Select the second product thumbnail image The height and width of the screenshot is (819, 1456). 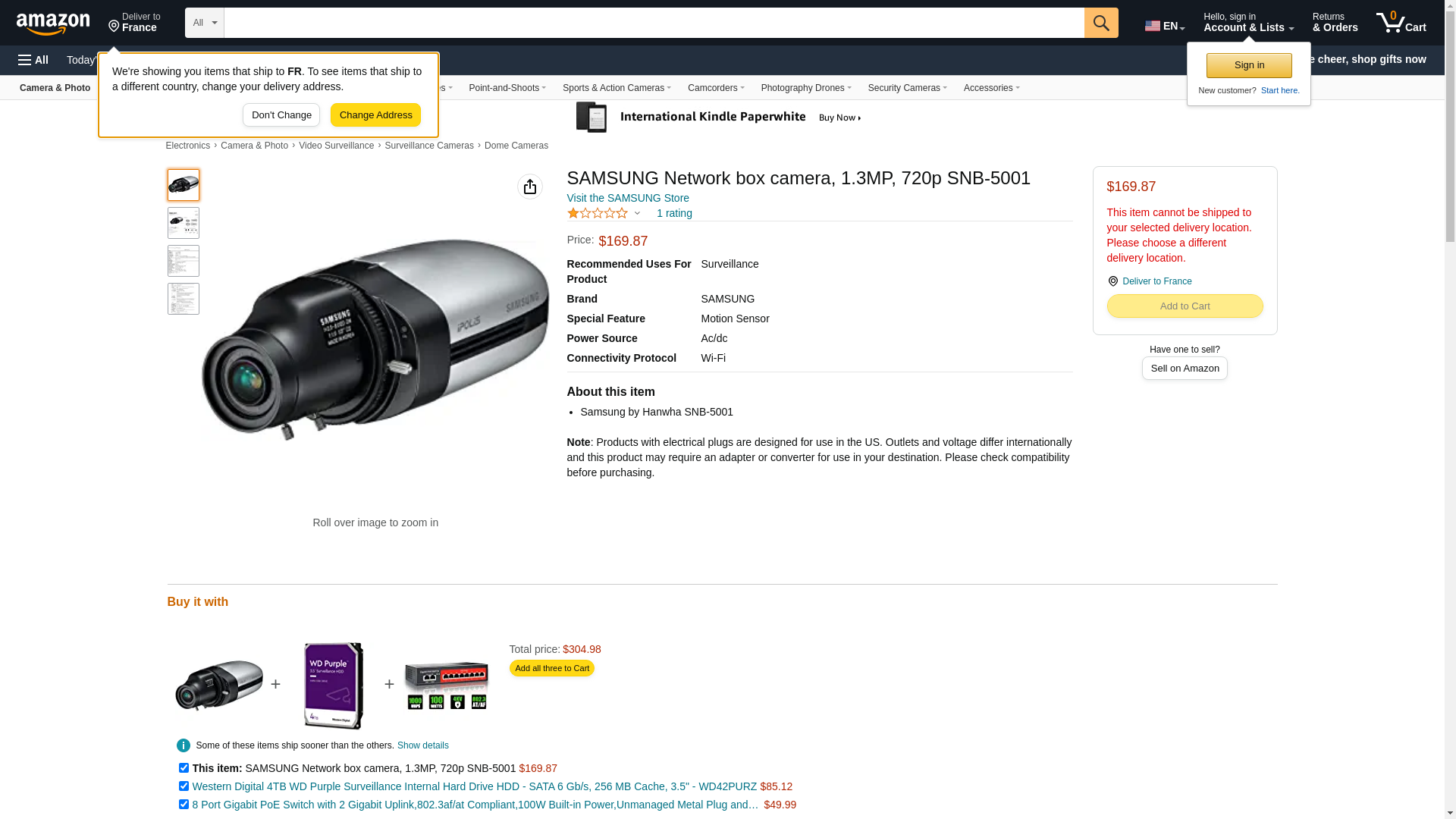coord(184,223)
